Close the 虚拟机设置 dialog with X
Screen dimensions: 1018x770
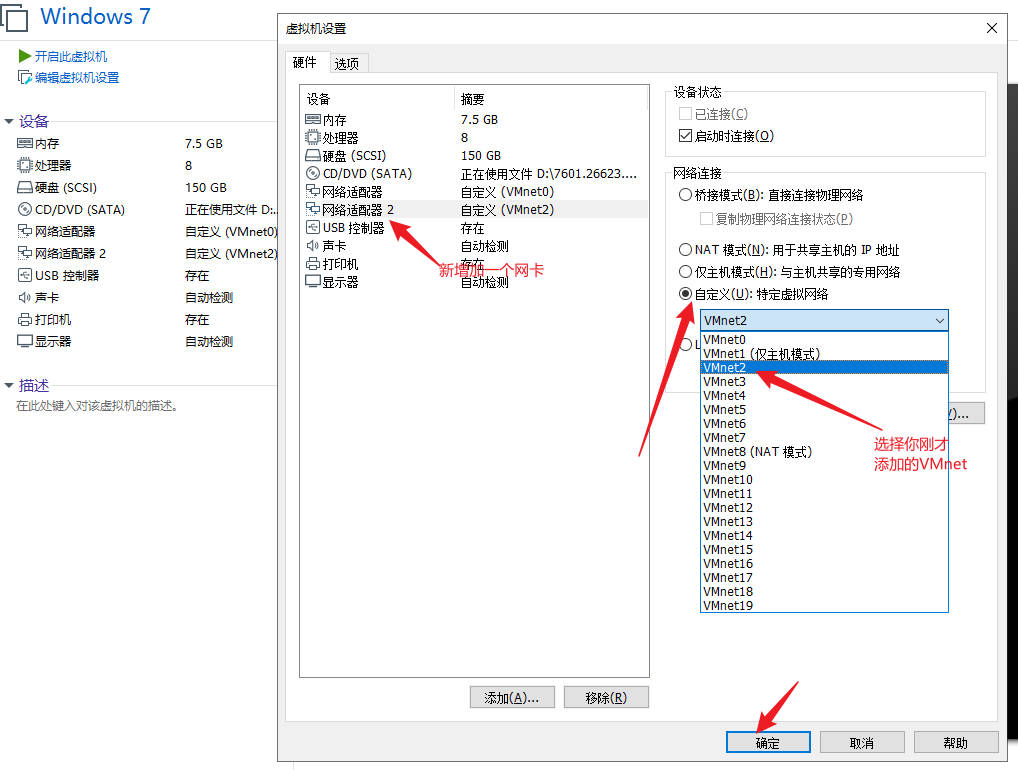pyautogui.click(x=991, y=28)
